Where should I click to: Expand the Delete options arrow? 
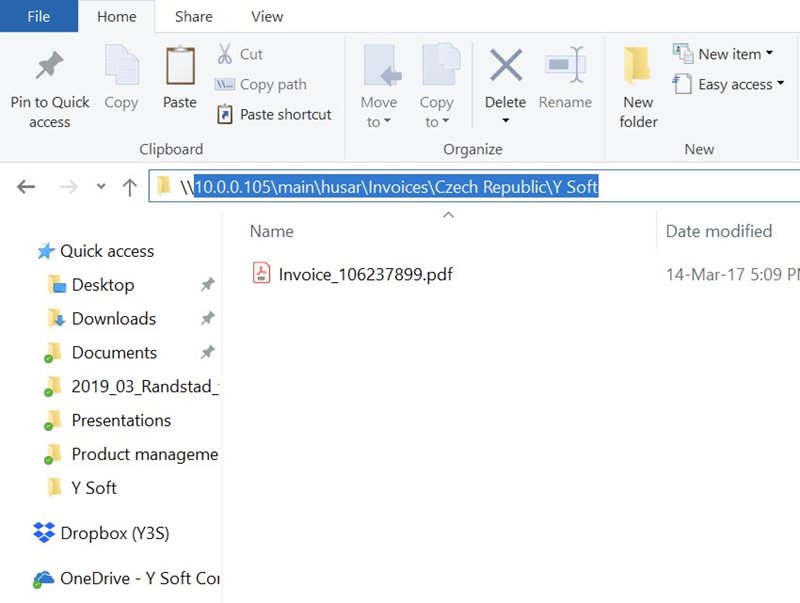point(506,120)
